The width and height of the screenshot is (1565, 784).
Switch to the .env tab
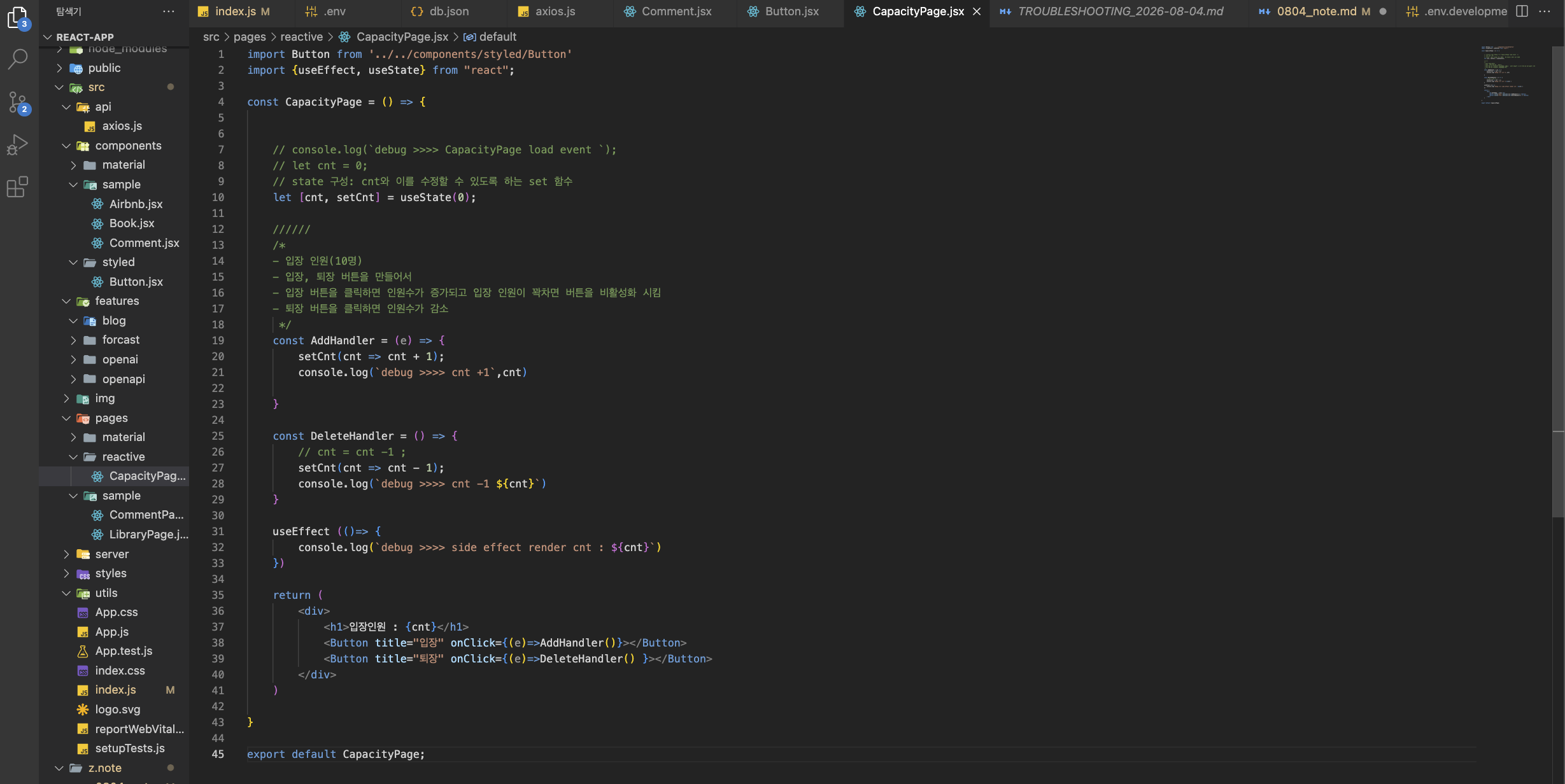(x=348, y=11)
